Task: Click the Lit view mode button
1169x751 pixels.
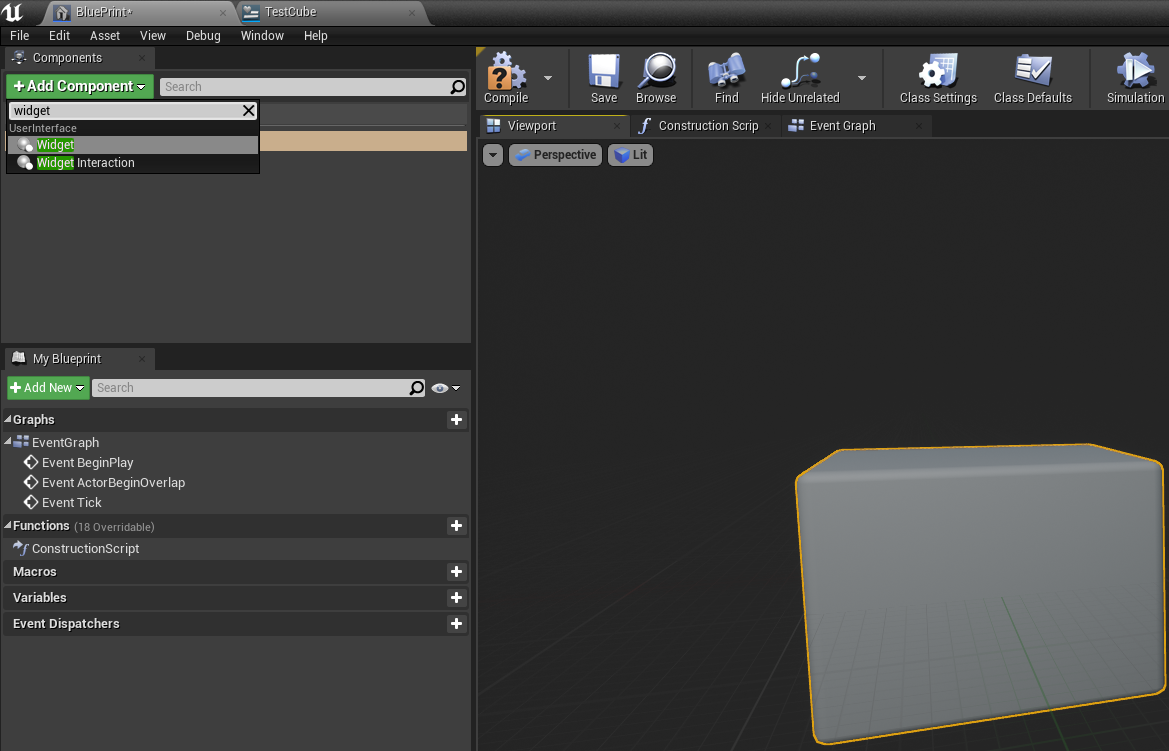Action: coord(631,154)
